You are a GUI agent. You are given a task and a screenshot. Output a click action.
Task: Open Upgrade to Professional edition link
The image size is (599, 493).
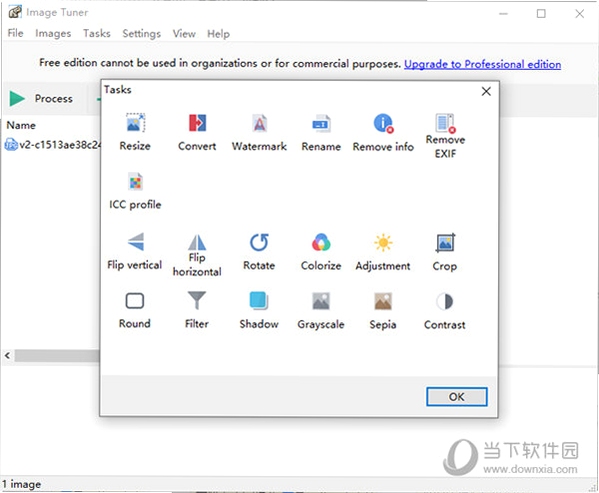pyautogui.click(x=482, y=64)
